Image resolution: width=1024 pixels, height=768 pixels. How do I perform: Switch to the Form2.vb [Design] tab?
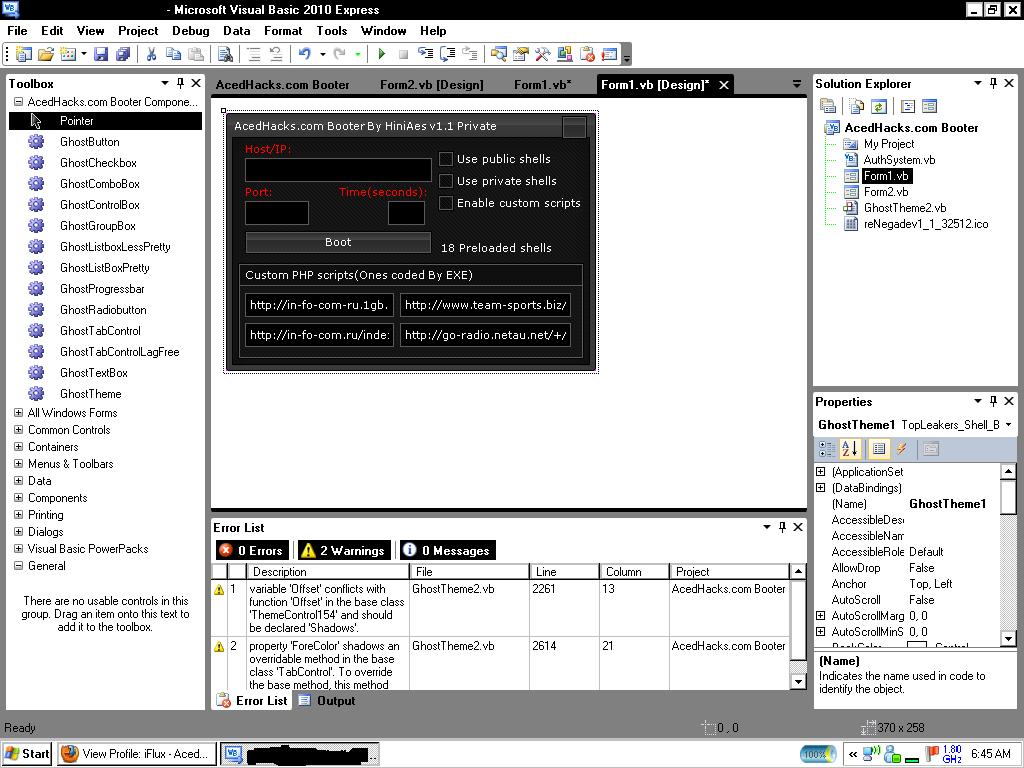pyautogui.click(x=432, y=84)
